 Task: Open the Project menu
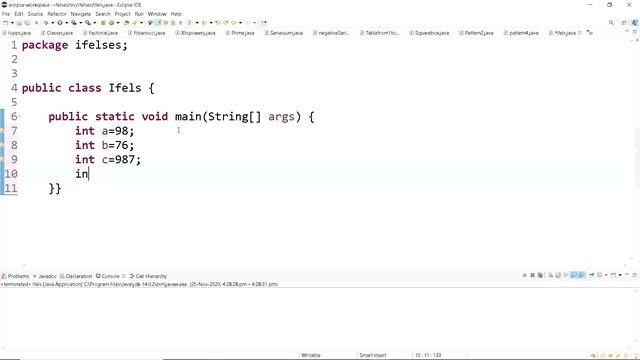(122, 14)
